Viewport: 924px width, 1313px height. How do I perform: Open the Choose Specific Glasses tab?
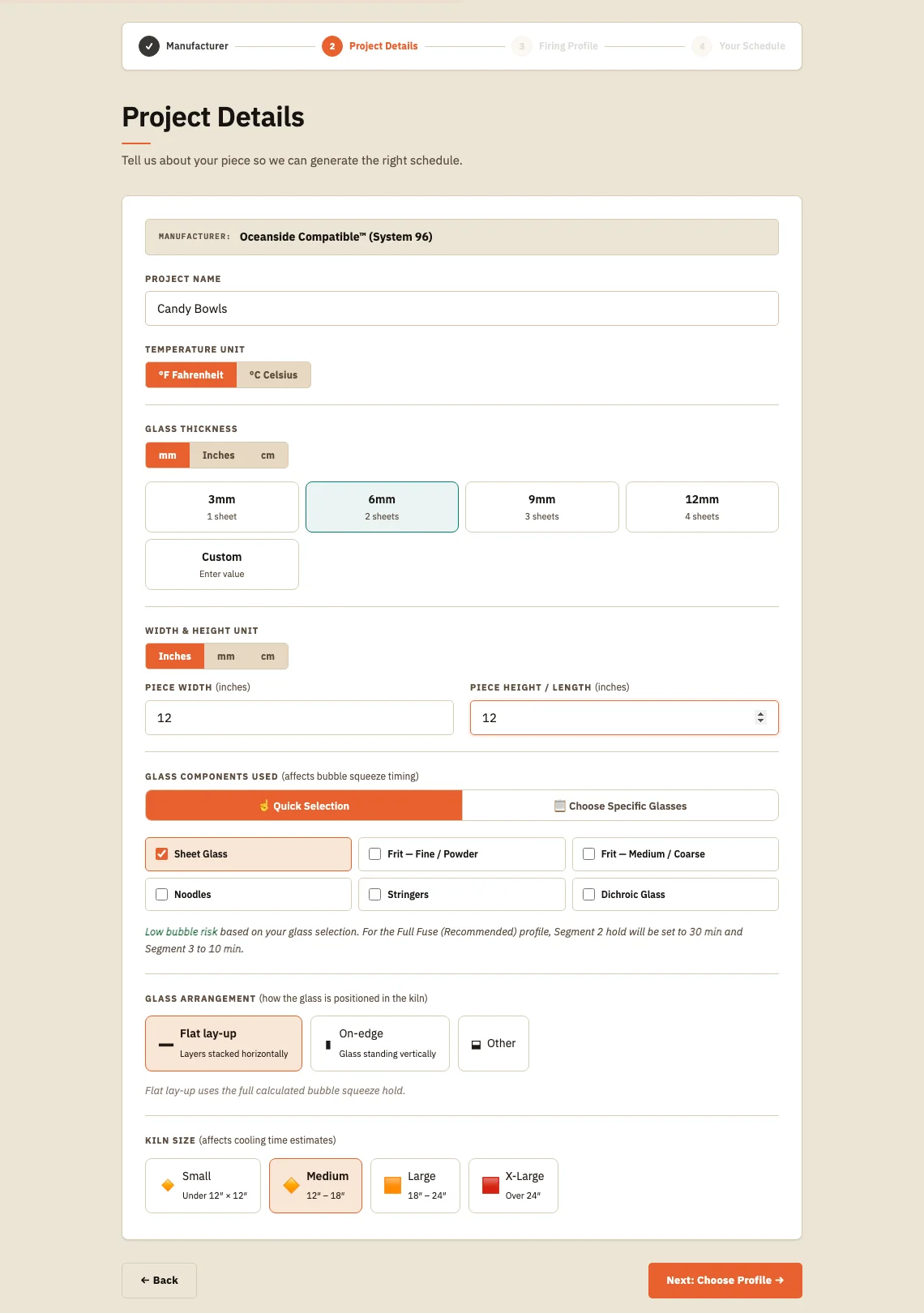[x=620, y=806]
